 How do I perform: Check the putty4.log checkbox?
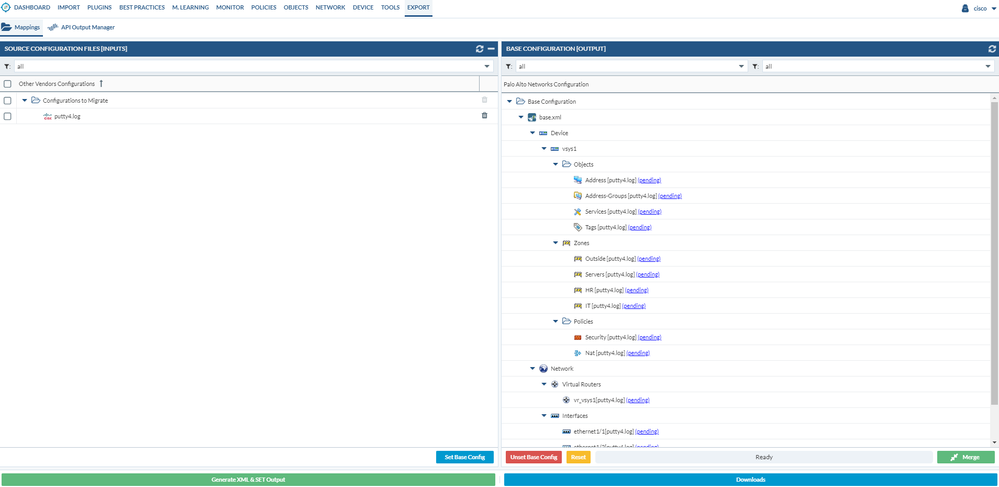[x=8, y=116]
